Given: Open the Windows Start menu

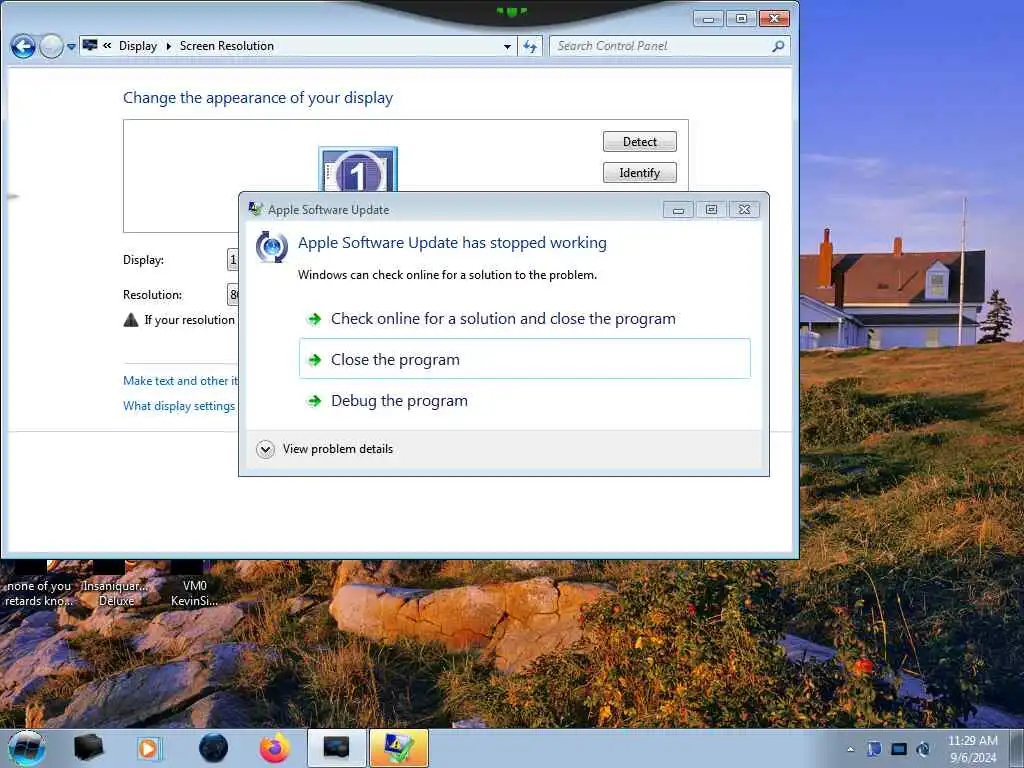Looking at the screenshot, I should pyautogui.click(x=26, y=748).
